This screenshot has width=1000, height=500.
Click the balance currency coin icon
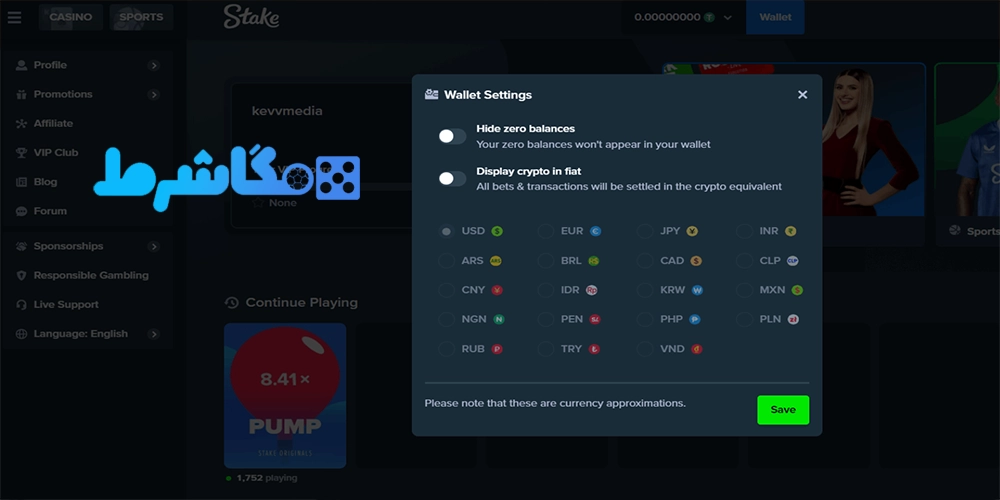(709, 17)
